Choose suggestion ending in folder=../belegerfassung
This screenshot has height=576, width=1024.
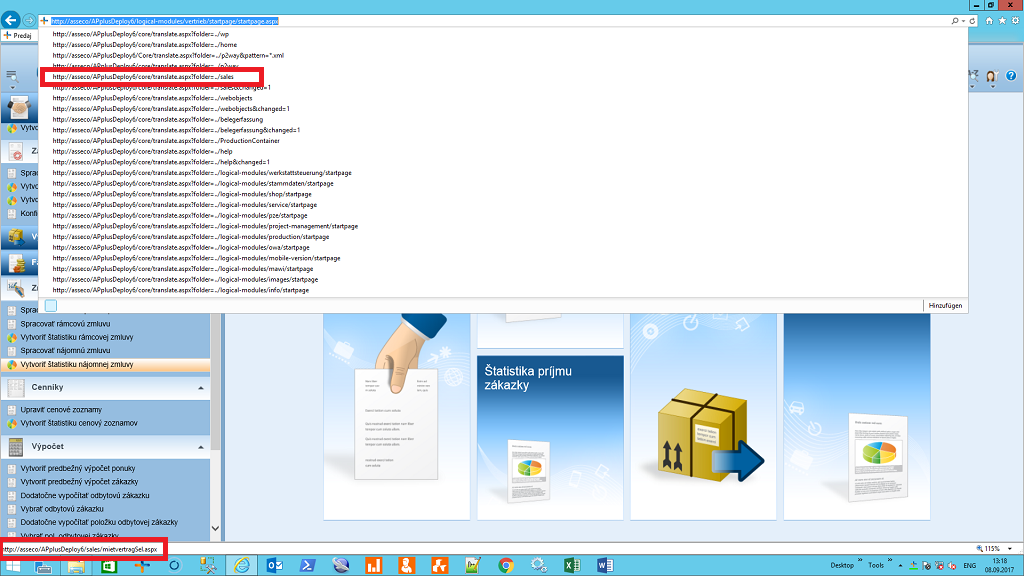tap(157, 120)
